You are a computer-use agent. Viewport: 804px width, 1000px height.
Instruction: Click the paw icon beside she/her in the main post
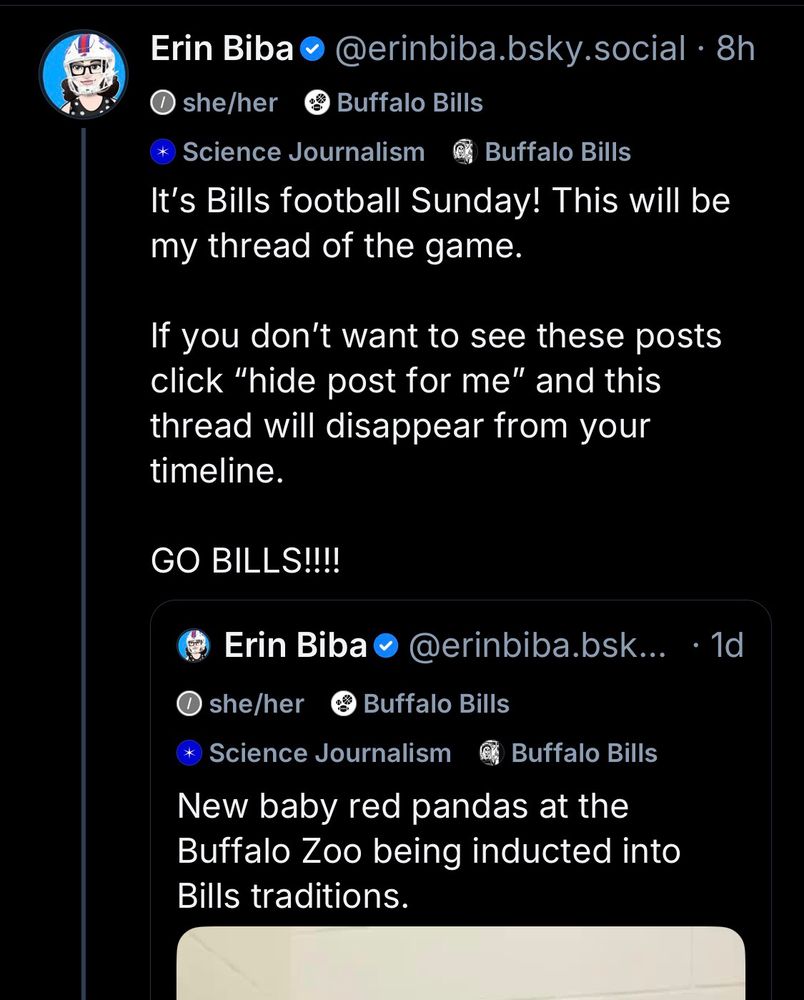click(318, 103)
